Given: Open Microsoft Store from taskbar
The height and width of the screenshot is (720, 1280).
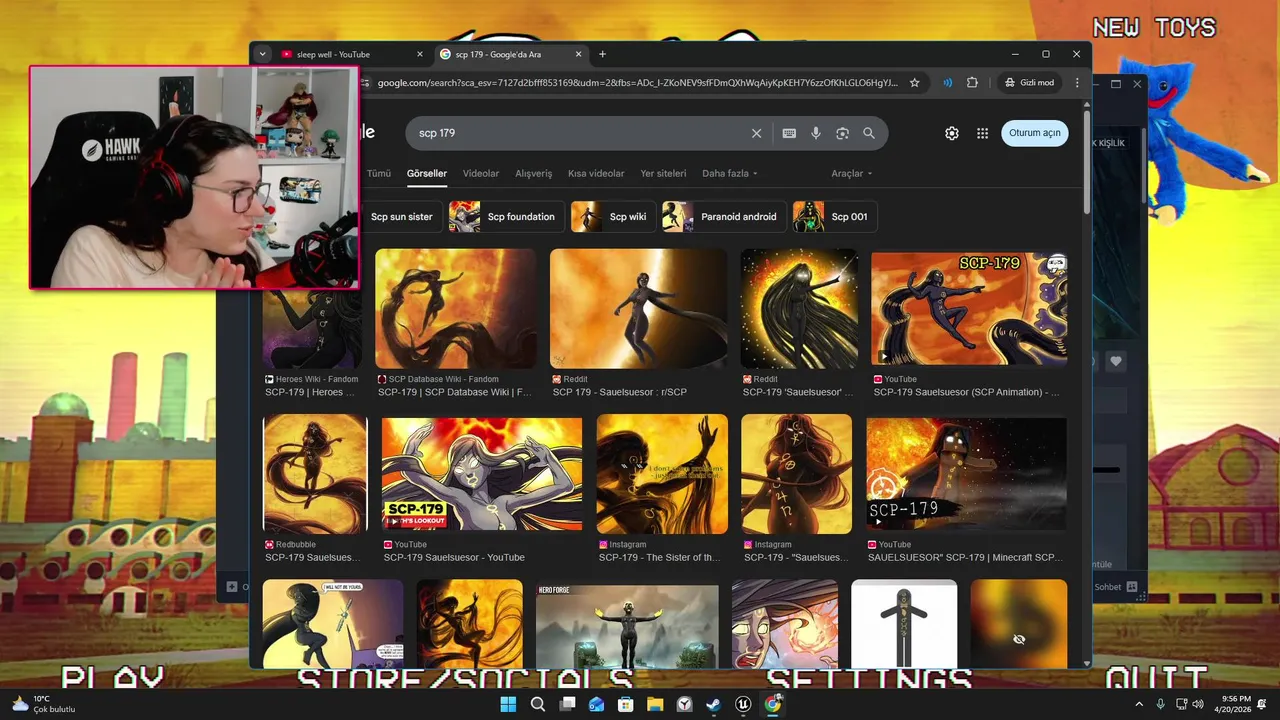Looking at the screenshot, I should pyautogui.click(x=626, y=704).
